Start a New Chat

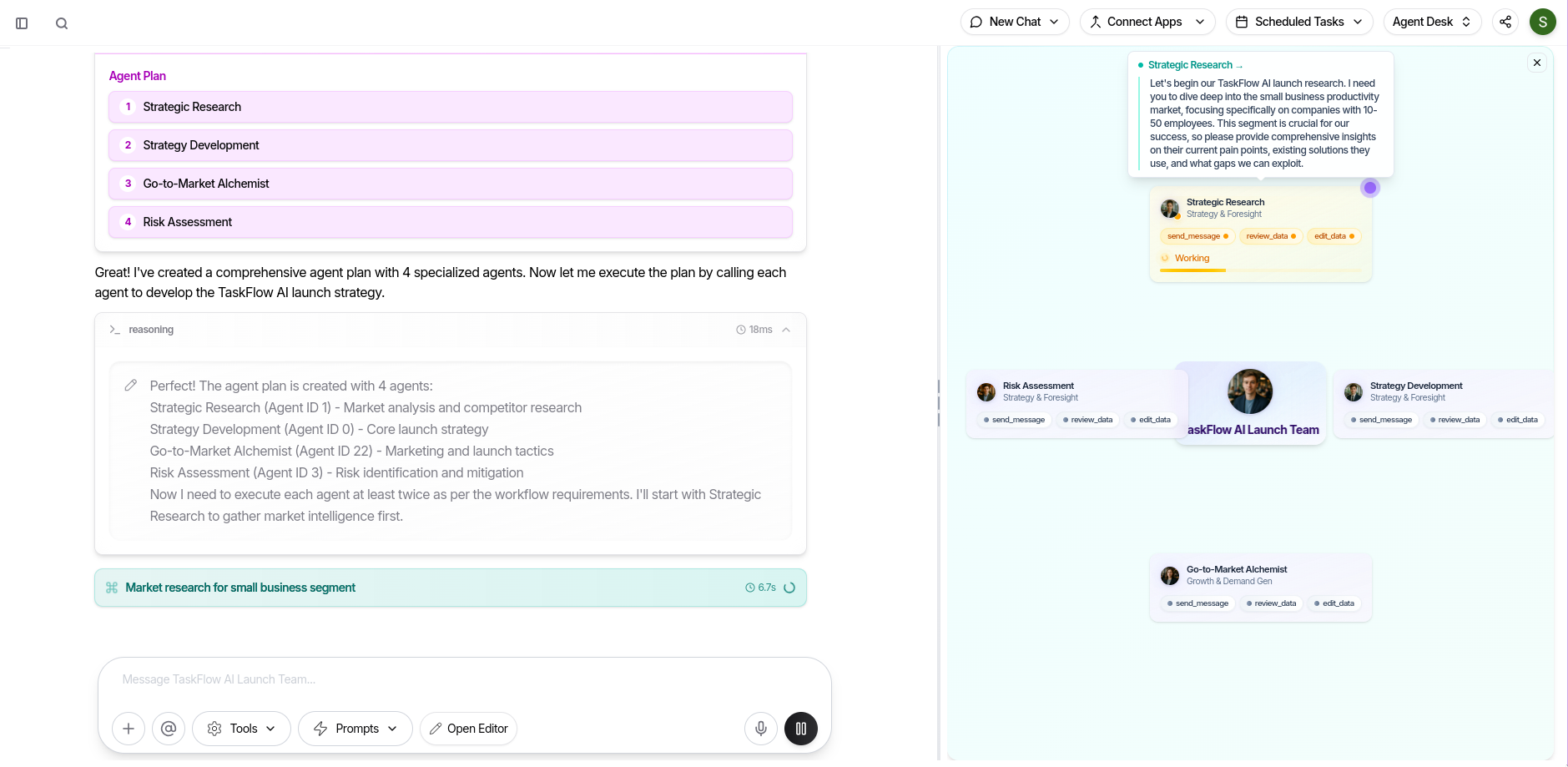tap(1014, 22)
